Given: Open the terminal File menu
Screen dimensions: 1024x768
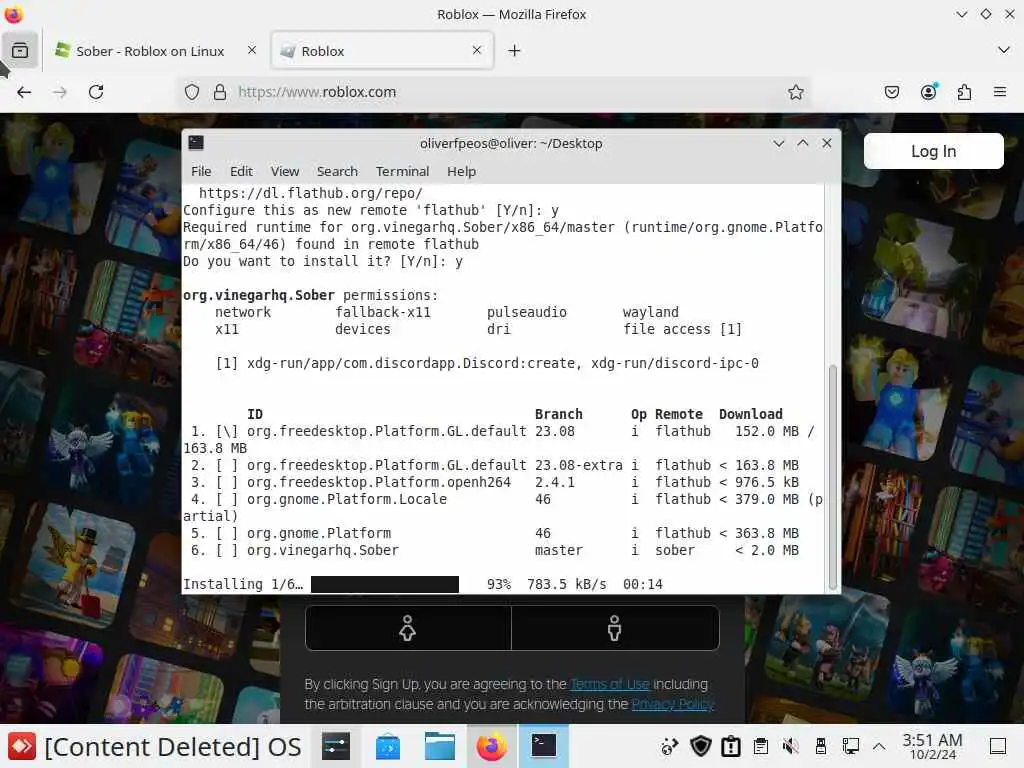Looking at the screenshot, I should [201, 171].
